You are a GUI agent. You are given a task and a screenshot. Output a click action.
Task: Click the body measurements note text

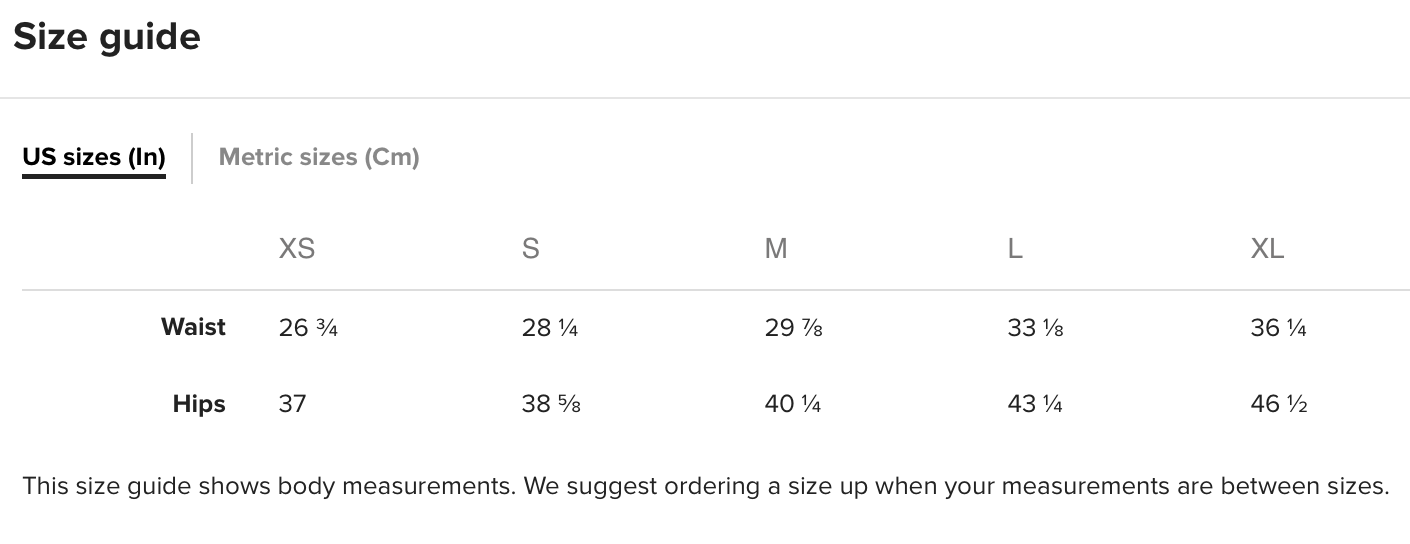pos(705,487)
